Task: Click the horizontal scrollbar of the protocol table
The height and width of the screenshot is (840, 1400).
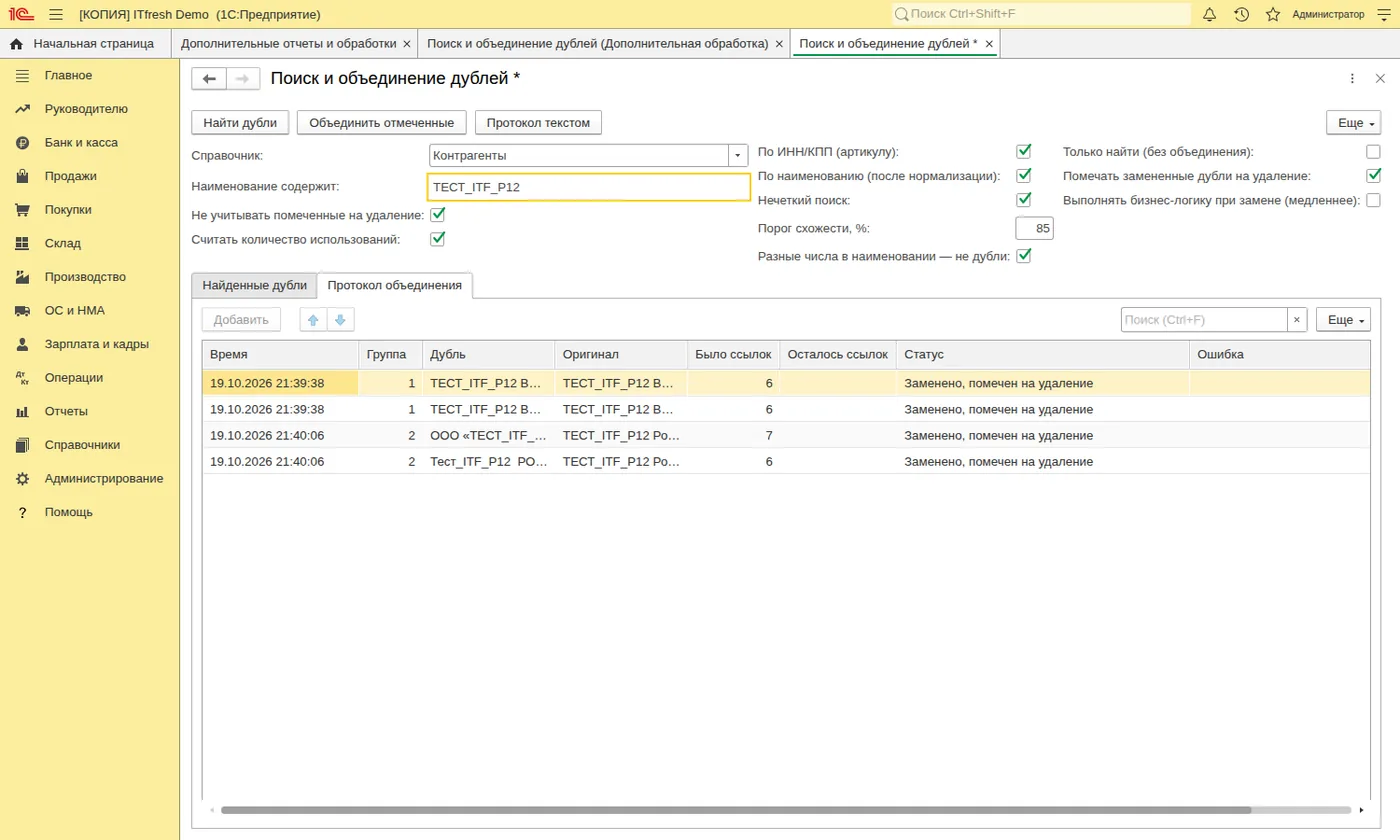Action: pyautogui.click(x=736, y=810)
